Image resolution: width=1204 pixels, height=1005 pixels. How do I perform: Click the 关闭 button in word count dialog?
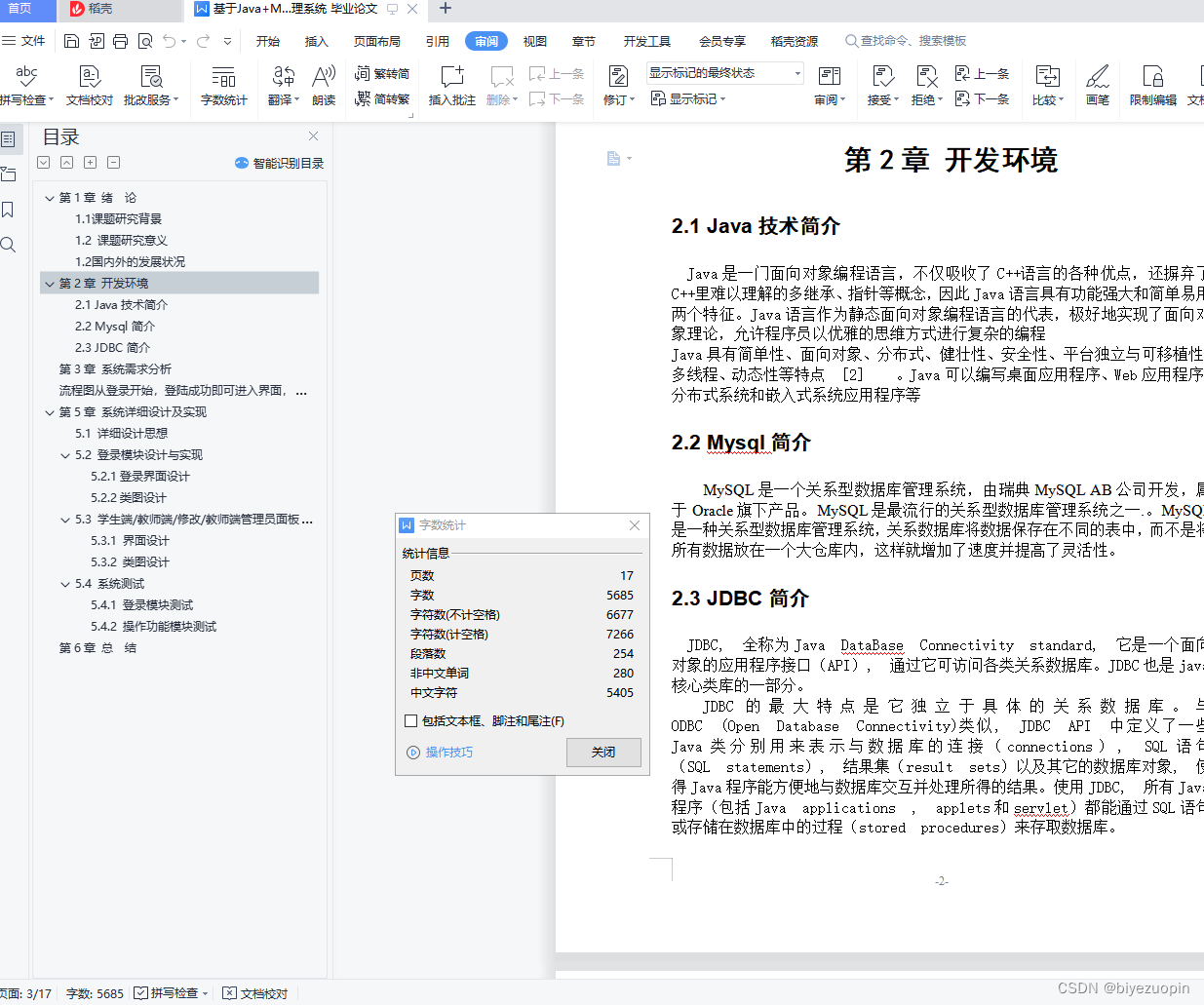coord(602,752)
